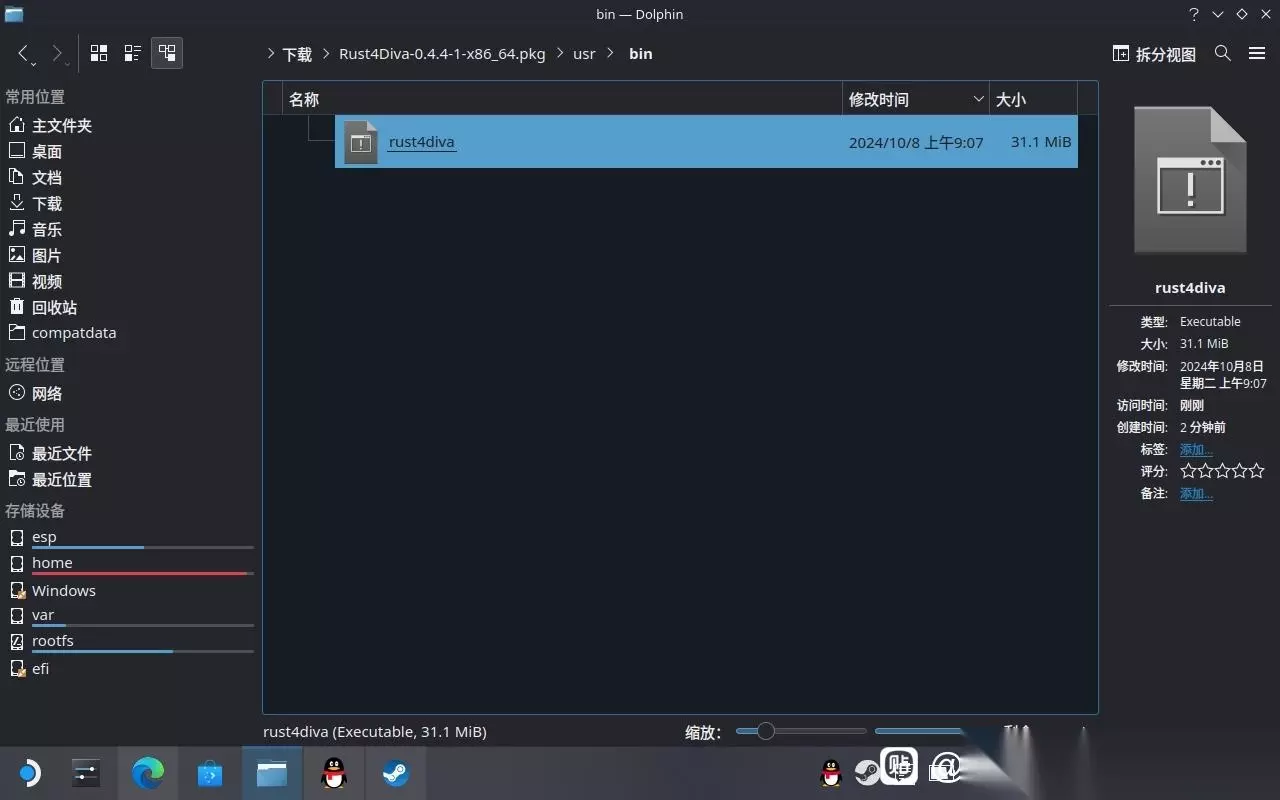Image resolution: width=1280 pixels, height=800 pixels.
Task: Expand the path before 下载 breadcrumb
Action: (x=271, y=54)
